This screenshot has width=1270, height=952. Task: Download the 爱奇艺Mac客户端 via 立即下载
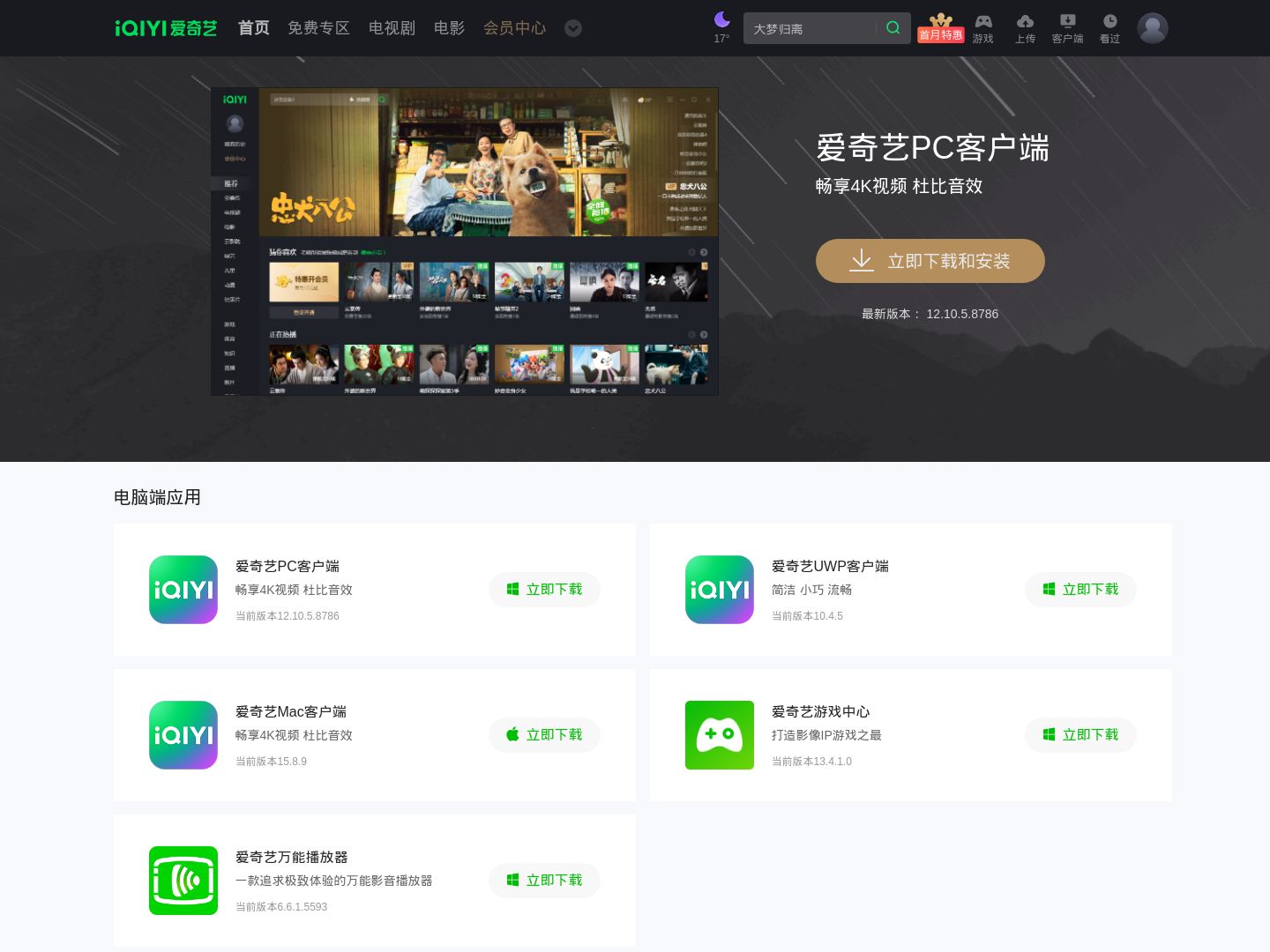[x=544, y=735]
